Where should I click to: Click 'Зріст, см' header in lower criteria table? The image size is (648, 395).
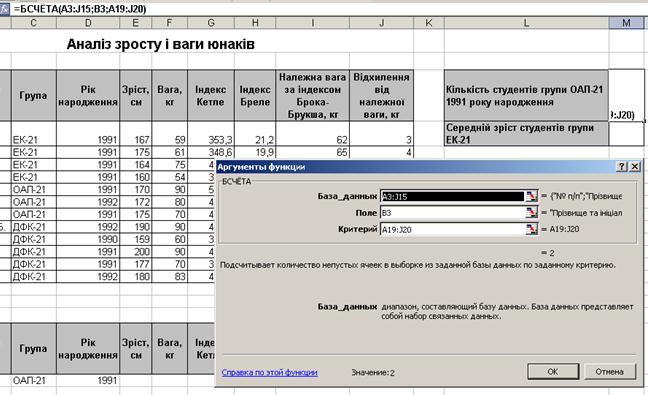click(x=136, y=349)
